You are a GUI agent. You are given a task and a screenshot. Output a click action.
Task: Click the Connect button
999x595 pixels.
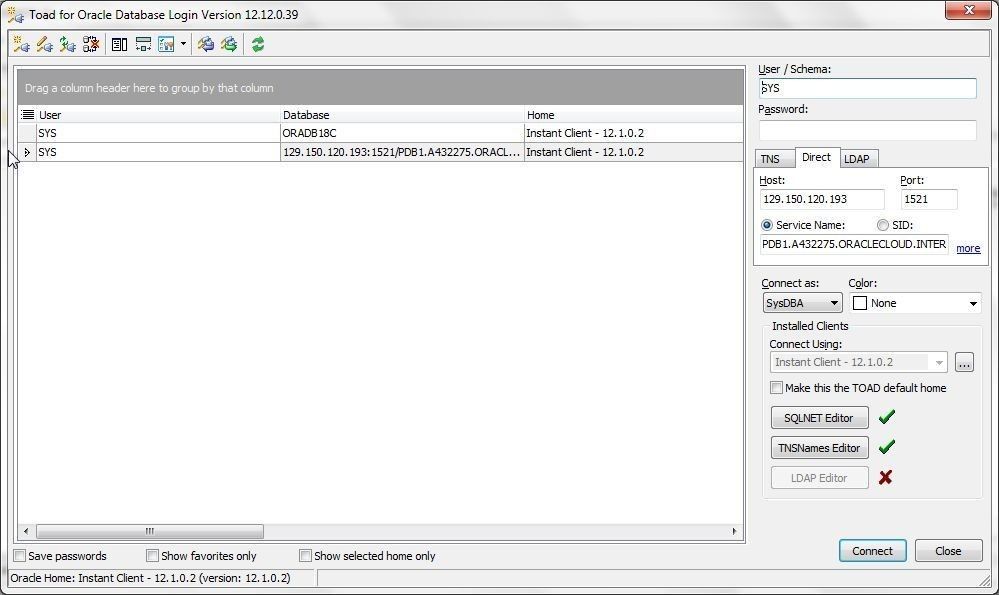pos(872,551)
